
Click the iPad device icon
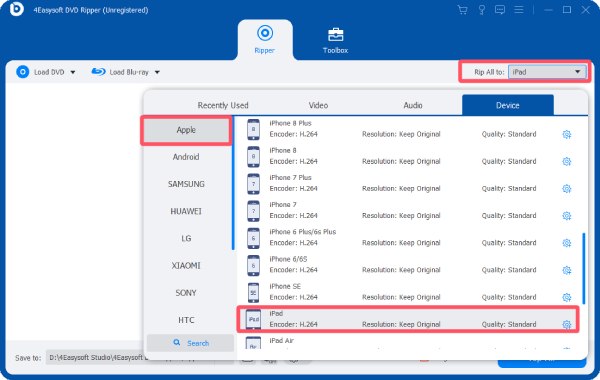[253, 319]
